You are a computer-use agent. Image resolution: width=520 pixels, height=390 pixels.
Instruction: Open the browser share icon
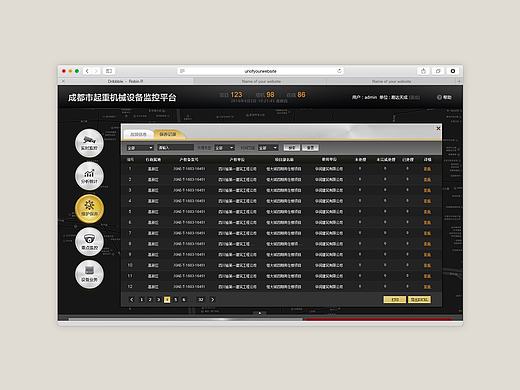point(423,71)
